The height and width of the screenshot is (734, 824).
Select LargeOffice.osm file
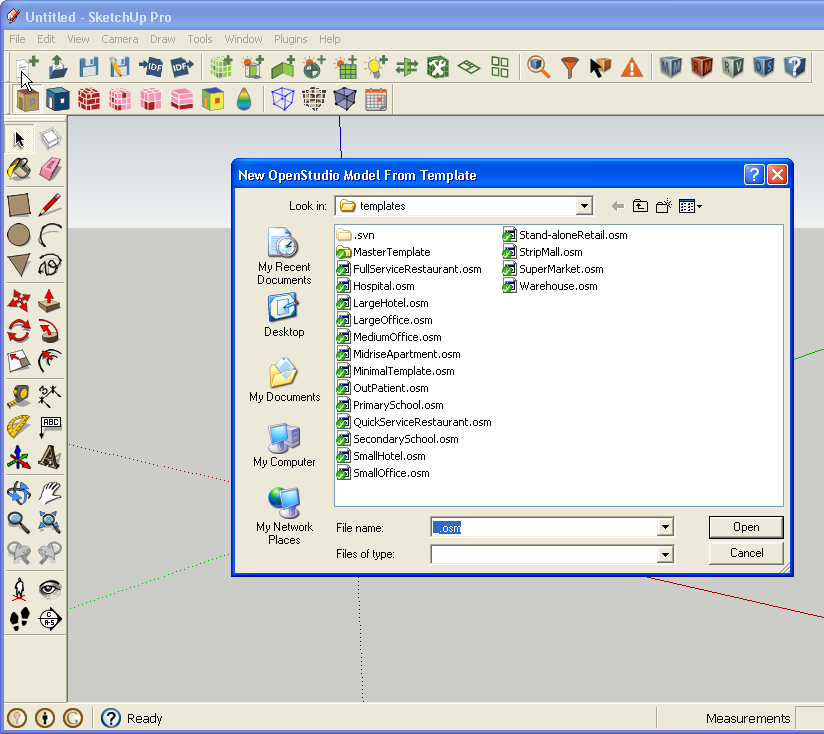[x=385, y=320]
